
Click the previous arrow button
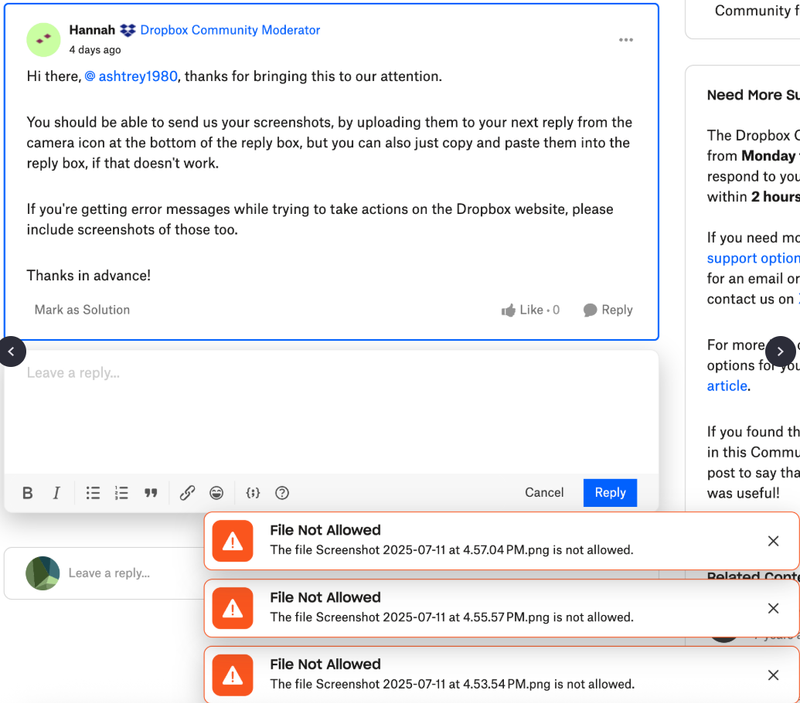[11, 352]
